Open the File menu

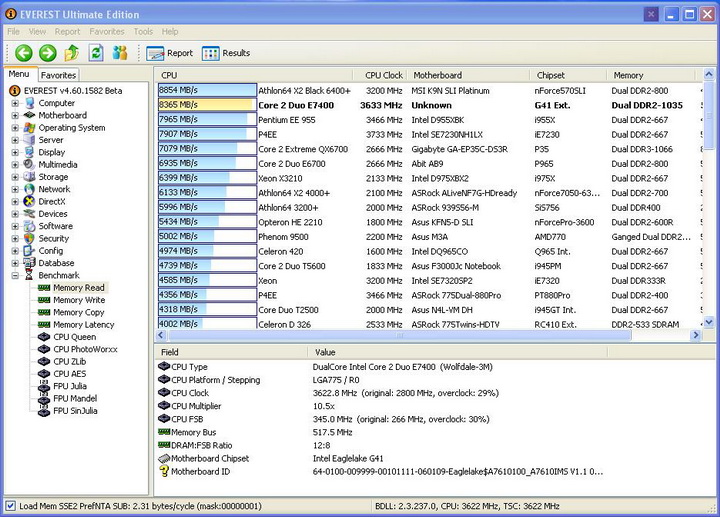coord(13,32)
